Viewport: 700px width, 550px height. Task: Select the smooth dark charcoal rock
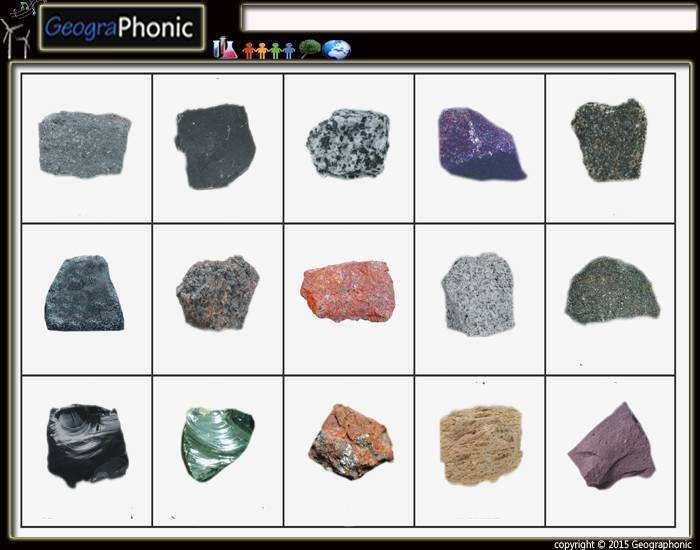tap(215, 146)
